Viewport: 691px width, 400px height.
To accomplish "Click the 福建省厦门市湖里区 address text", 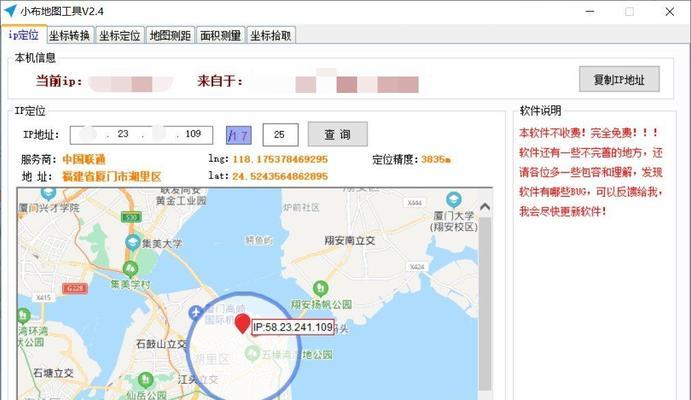I will [111, 177].
